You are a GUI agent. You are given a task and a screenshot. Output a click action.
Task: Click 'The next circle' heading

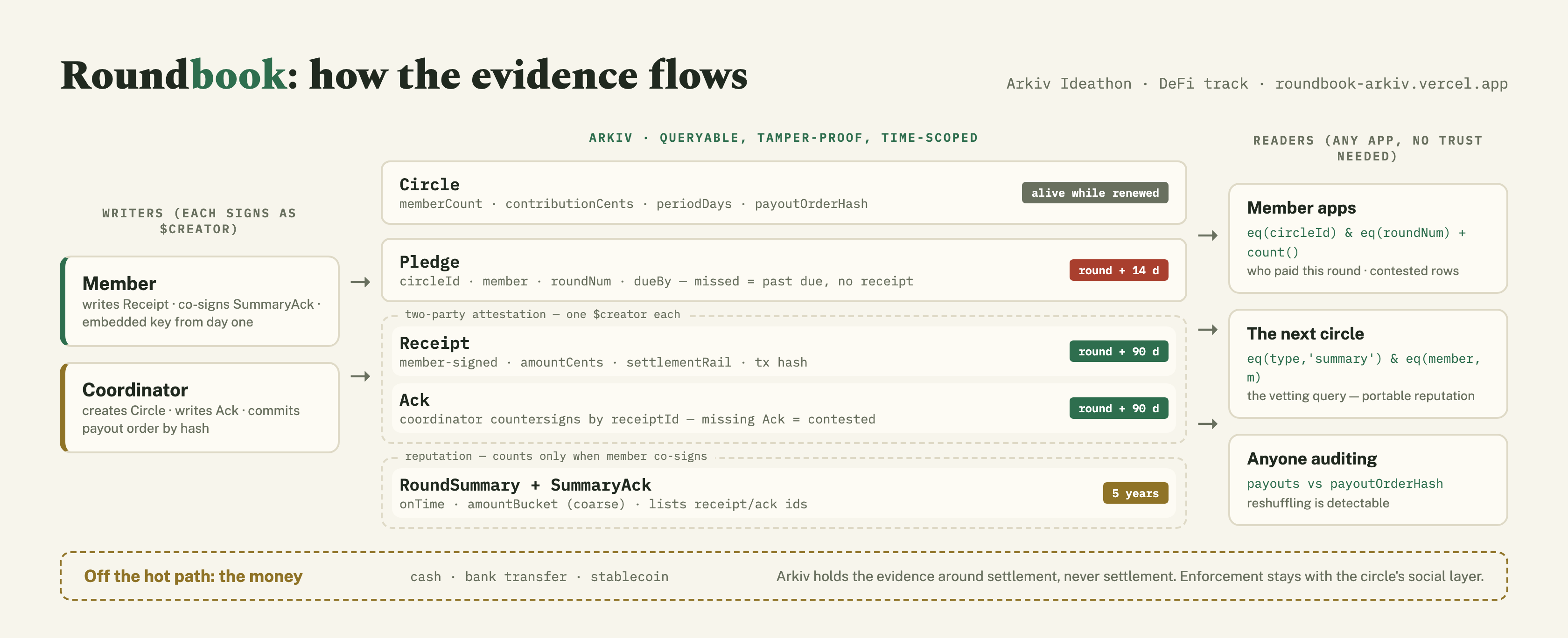click(x=1305, y=333)
